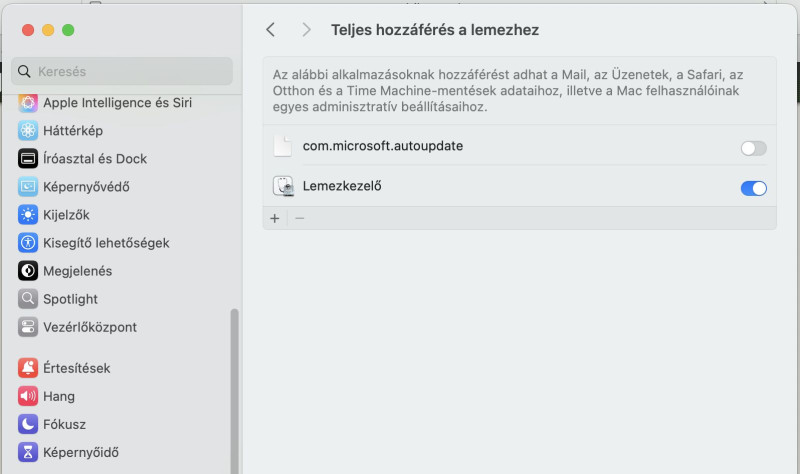Enable com.microsoft.autoupdate disk access toggle
Screen dimensions: 800x474
point(754,148)
